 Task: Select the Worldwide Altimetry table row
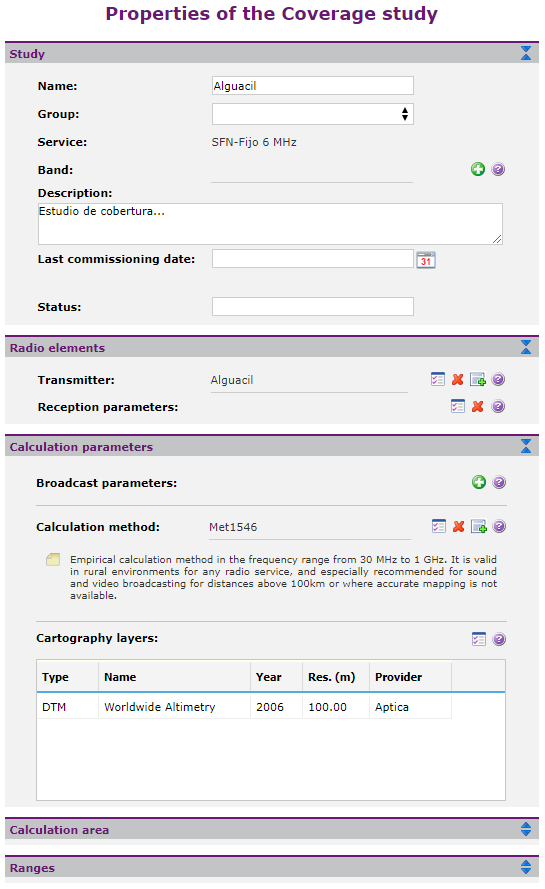[244, 706]
